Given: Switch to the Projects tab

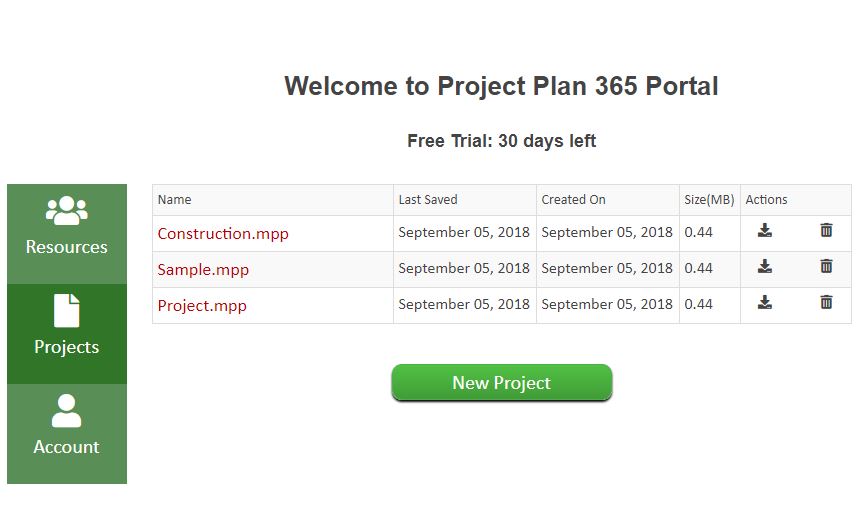Looking at the screenshot, I should (67, 334).
